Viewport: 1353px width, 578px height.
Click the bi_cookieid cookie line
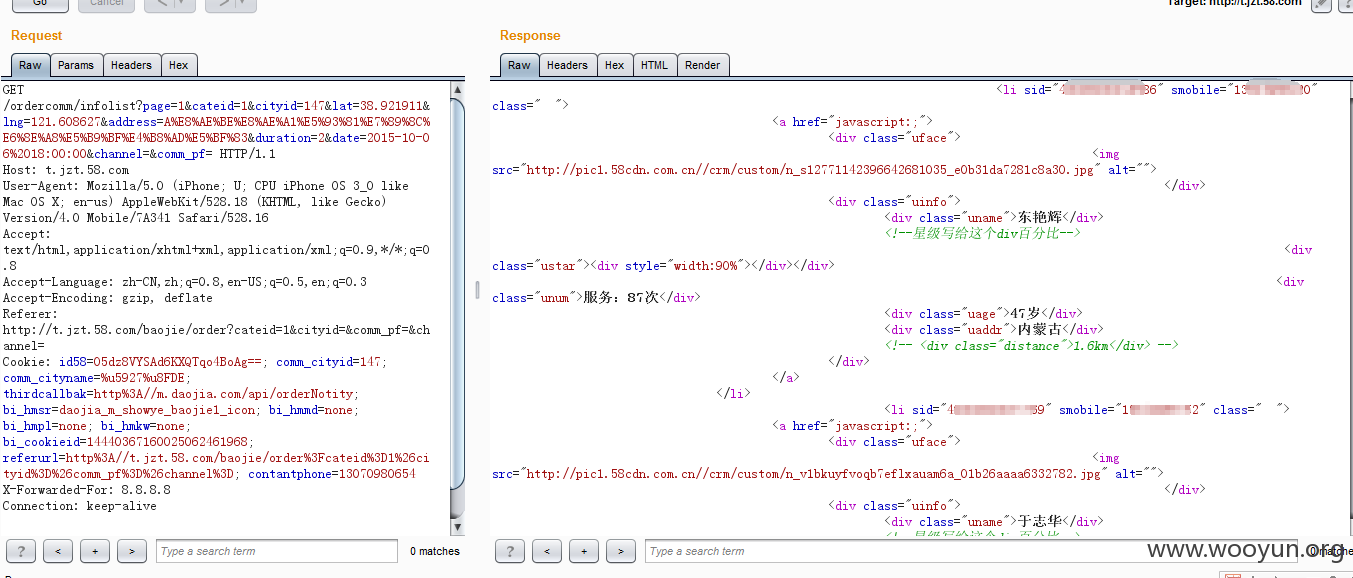[128, 442]
